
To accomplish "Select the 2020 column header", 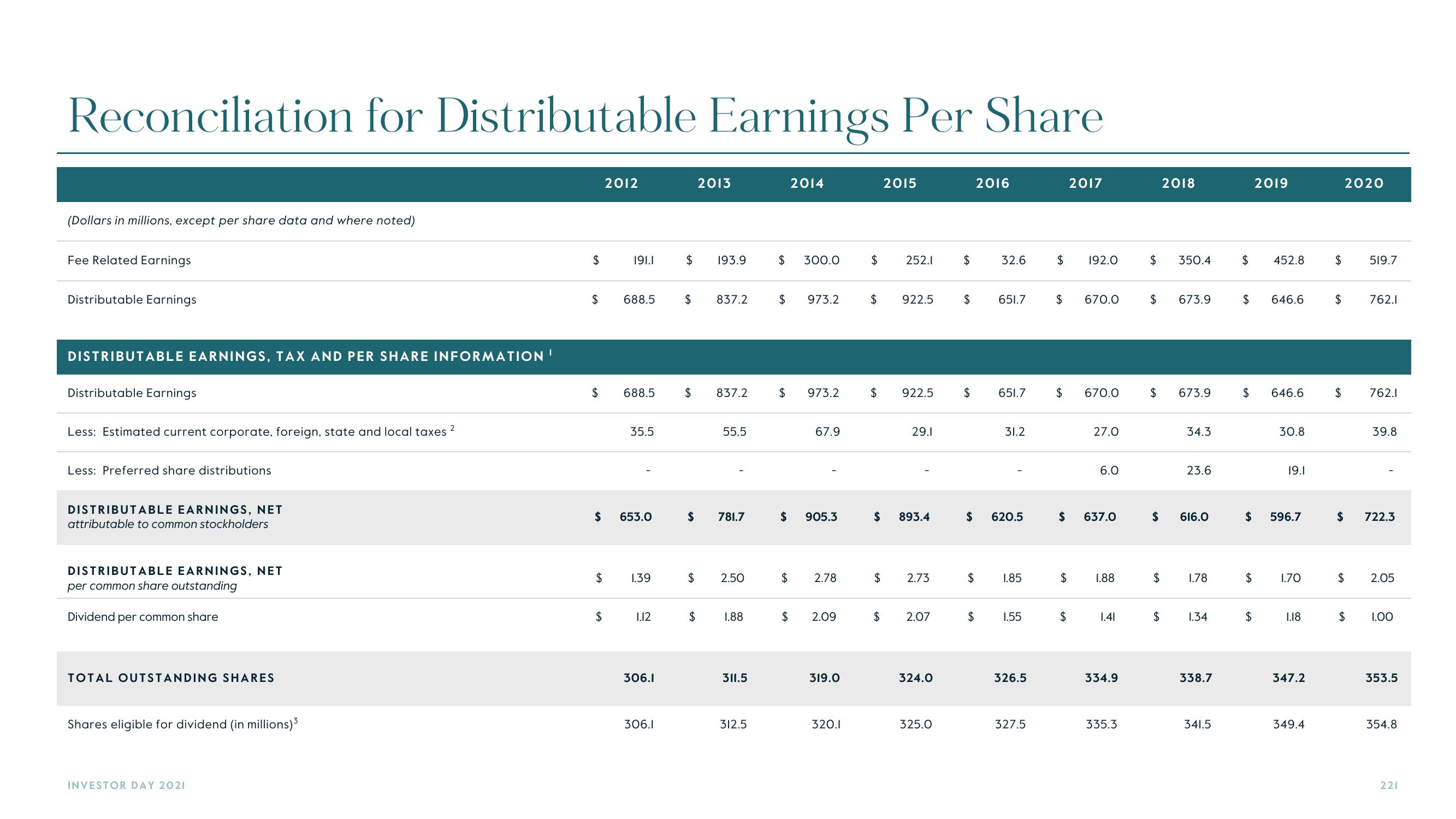I will (x=1364, y=183).
